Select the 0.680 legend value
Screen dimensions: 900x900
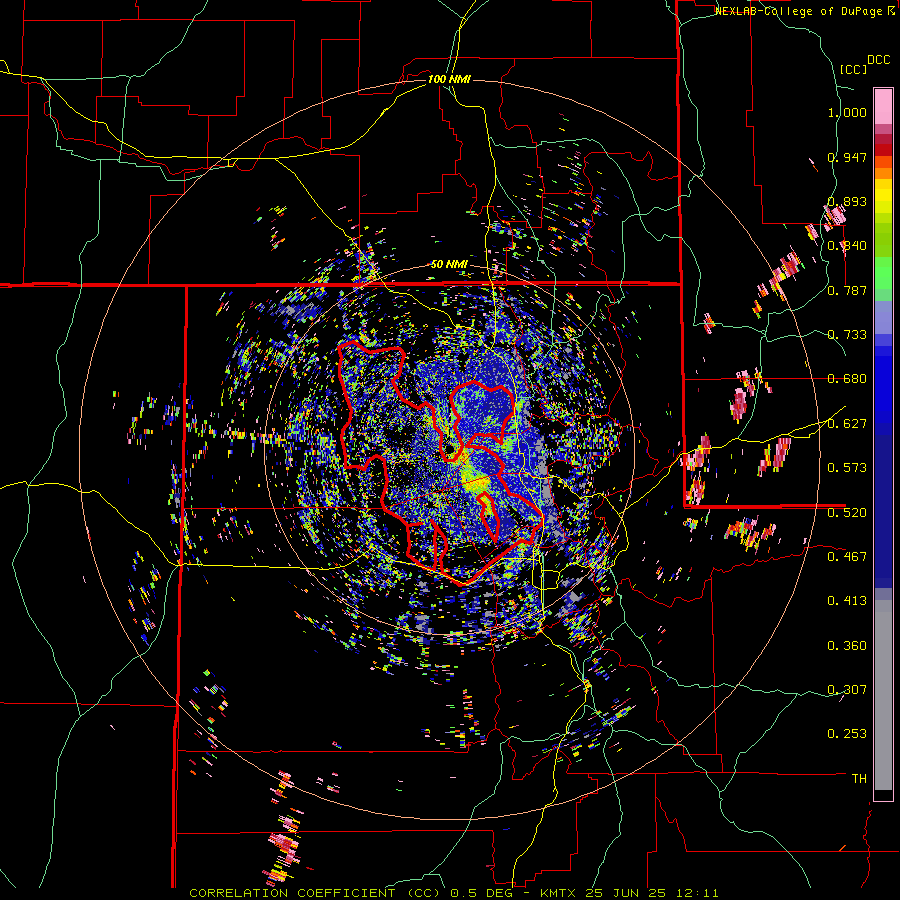847,379
